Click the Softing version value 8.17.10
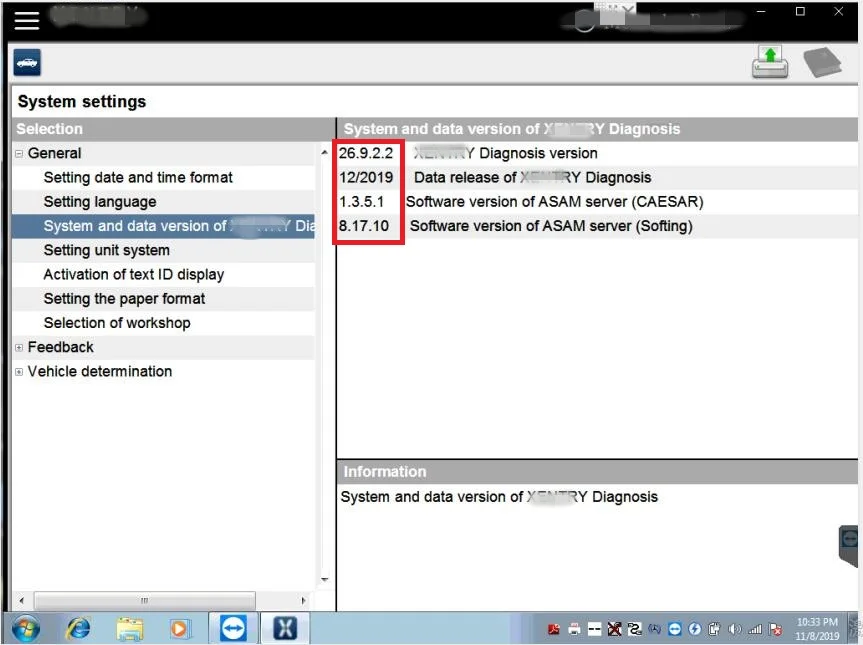The height and width of the screenshot is (645, 863). tap(364, 226)
